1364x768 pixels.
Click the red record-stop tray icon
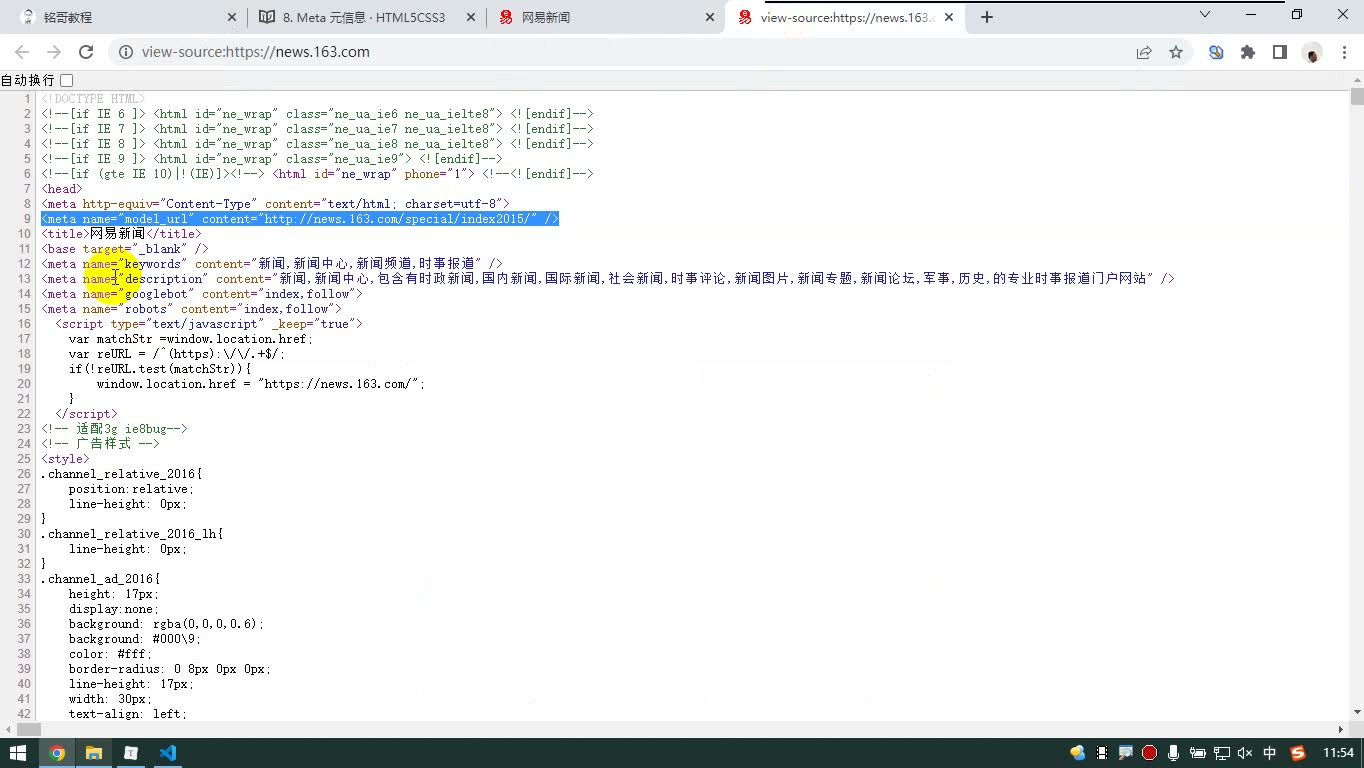(x=1149, y=753)
